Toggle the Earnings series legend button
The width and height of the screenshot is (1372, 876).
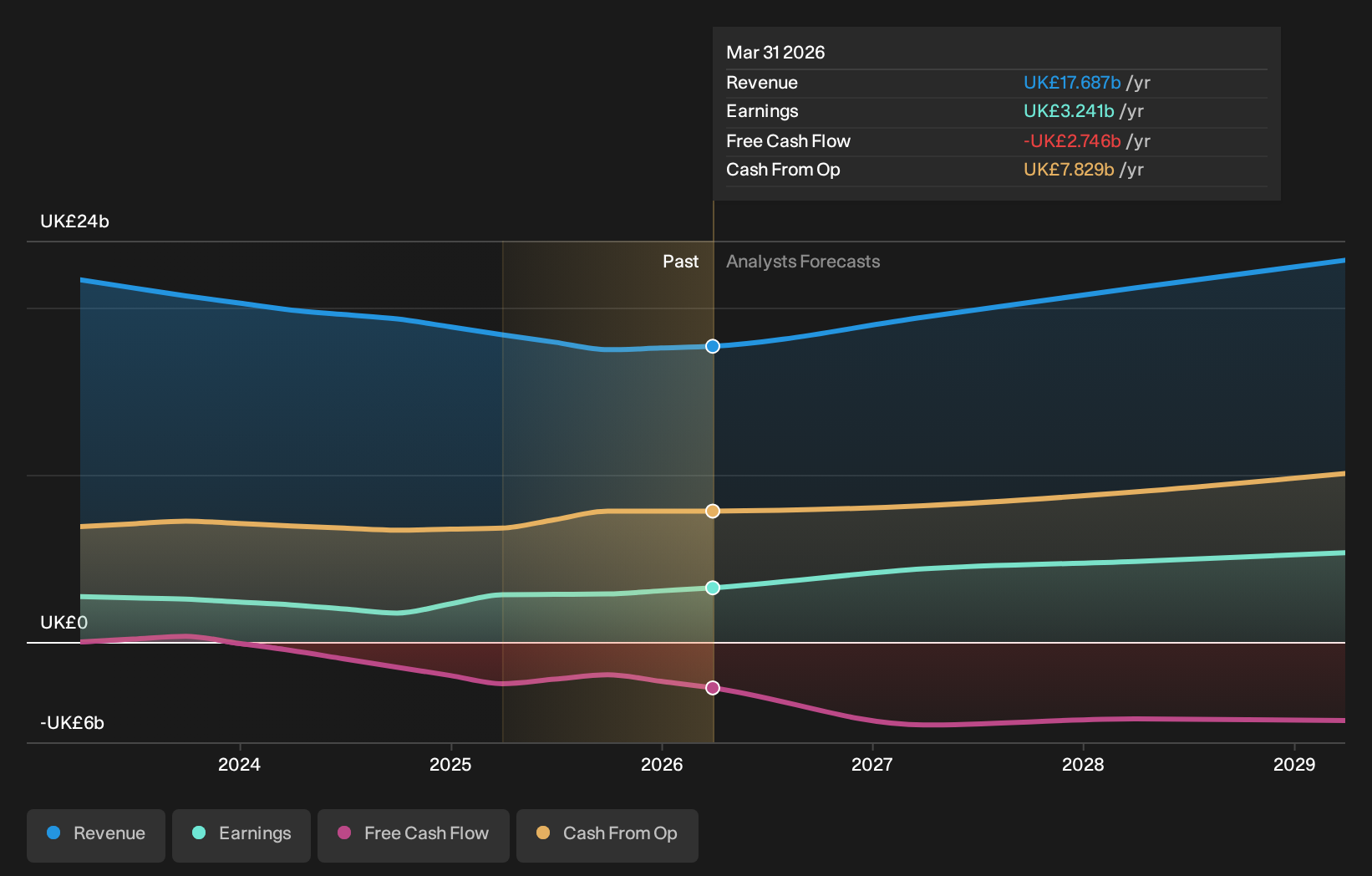(241, 835)
